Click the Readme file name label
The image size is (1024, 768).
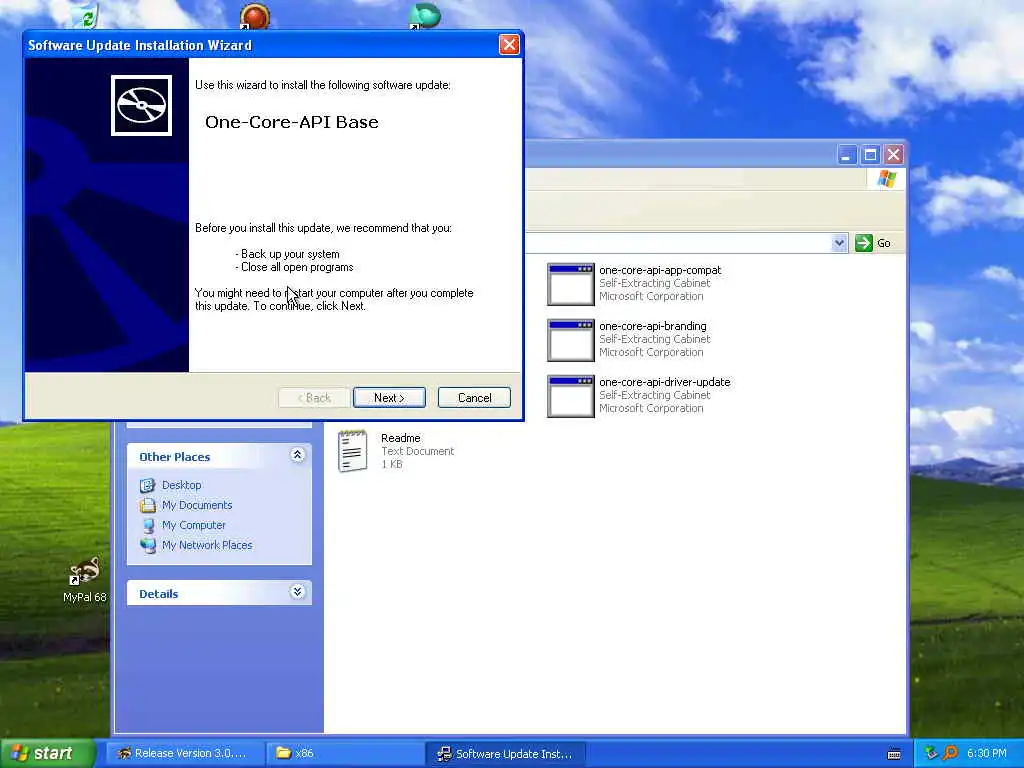400,438
